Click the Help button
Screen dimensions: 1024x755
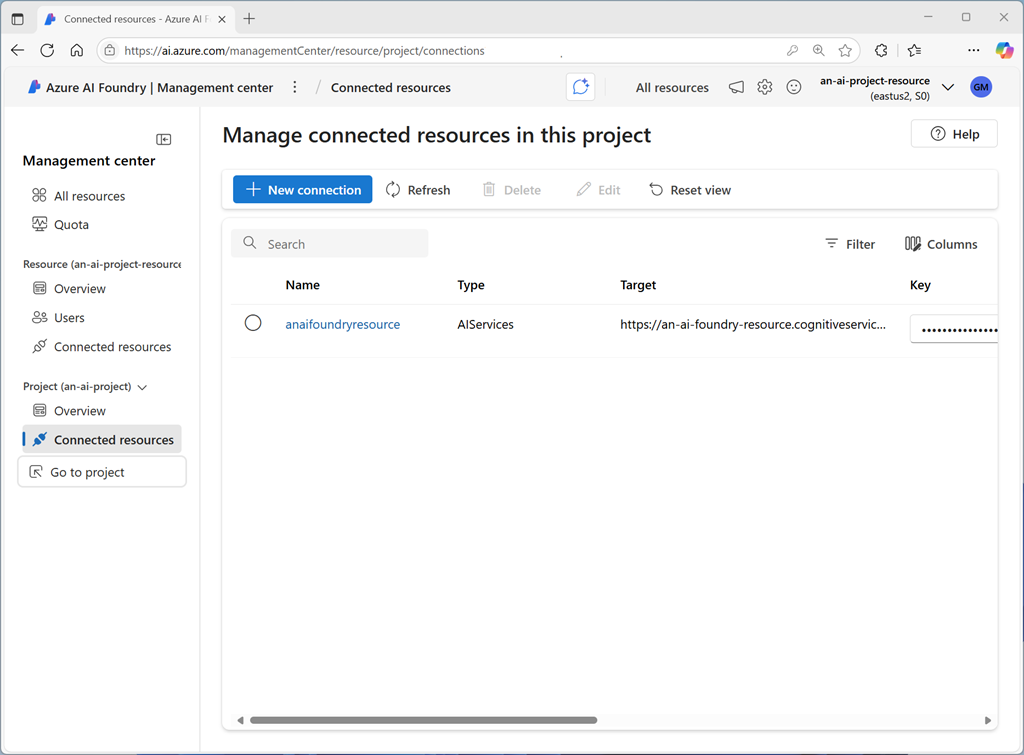[954, 134]
